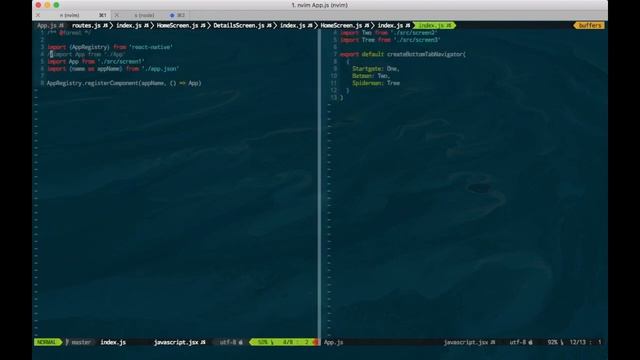The height and width of the screenshot is (360, 640).
Task: Click the index.js filename in left statusline
Action: click(113, 342)
